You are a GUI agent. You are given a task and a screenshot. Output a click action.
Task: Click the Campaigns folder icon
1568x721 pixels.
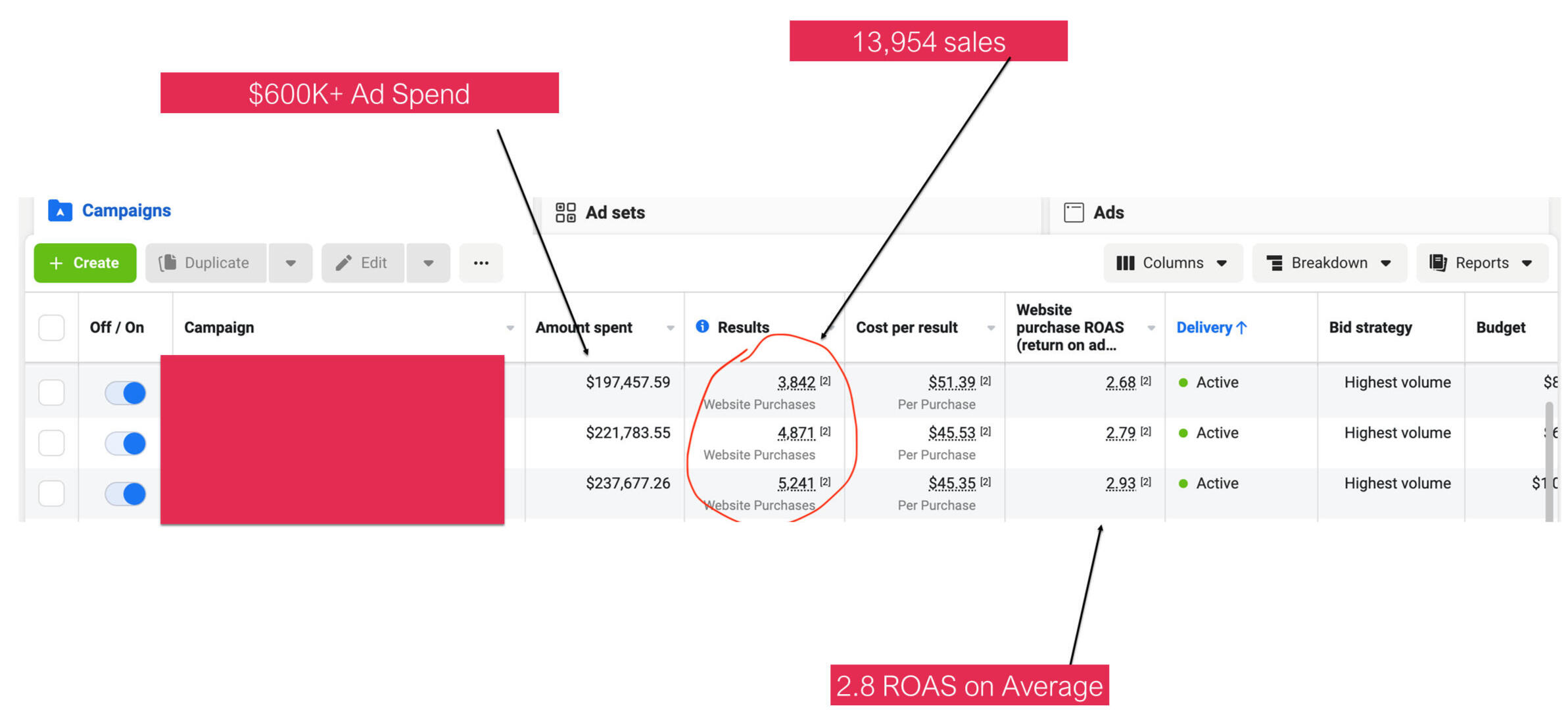point(60,211)
